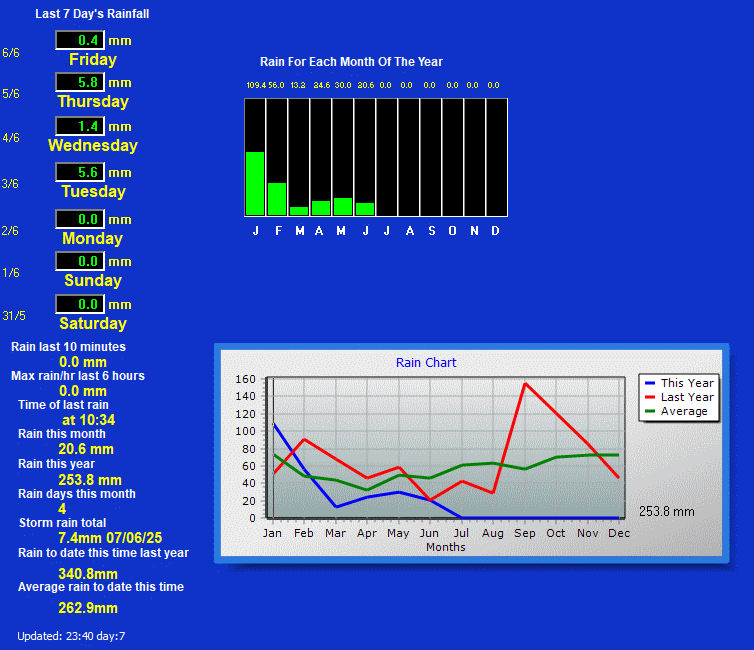Click the Dec label on chart axis
Image resolution: width=754 pixels, height=650 pixels.
619,533
